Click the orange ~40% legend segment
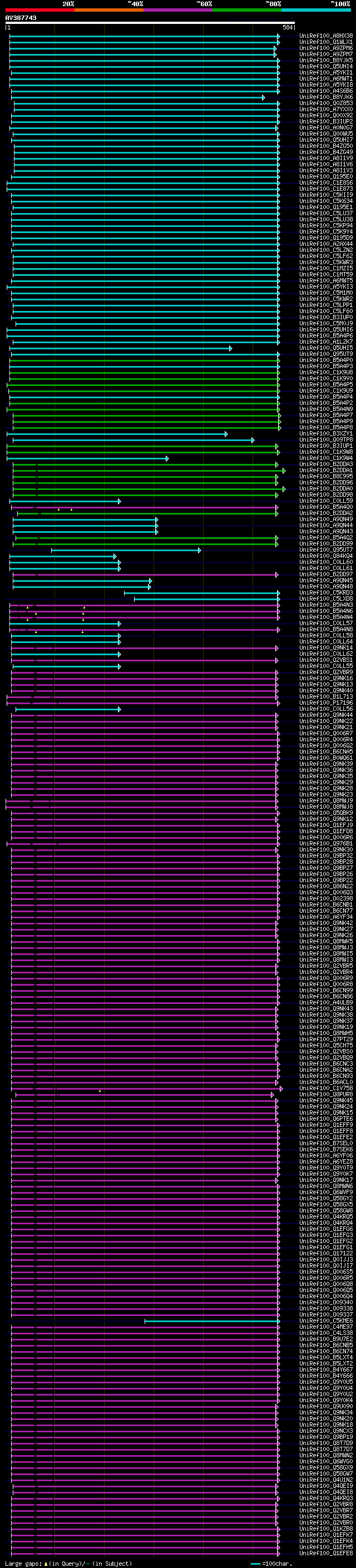Screen dimensions: 356x1568 pyautogui.click(x=109, y=10)
